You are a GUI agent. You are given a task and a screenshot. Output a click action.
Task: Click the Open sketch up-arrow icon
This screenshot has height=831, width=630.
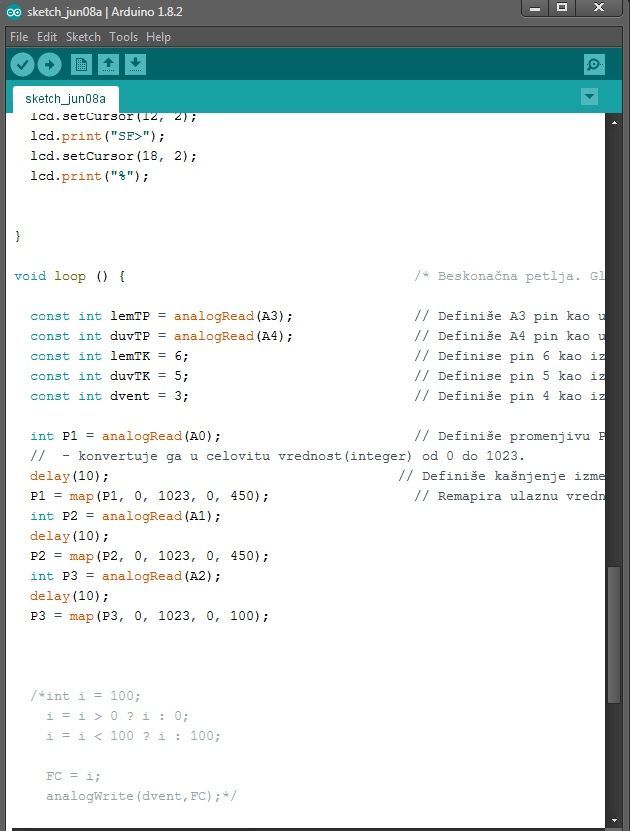point(108,65)
